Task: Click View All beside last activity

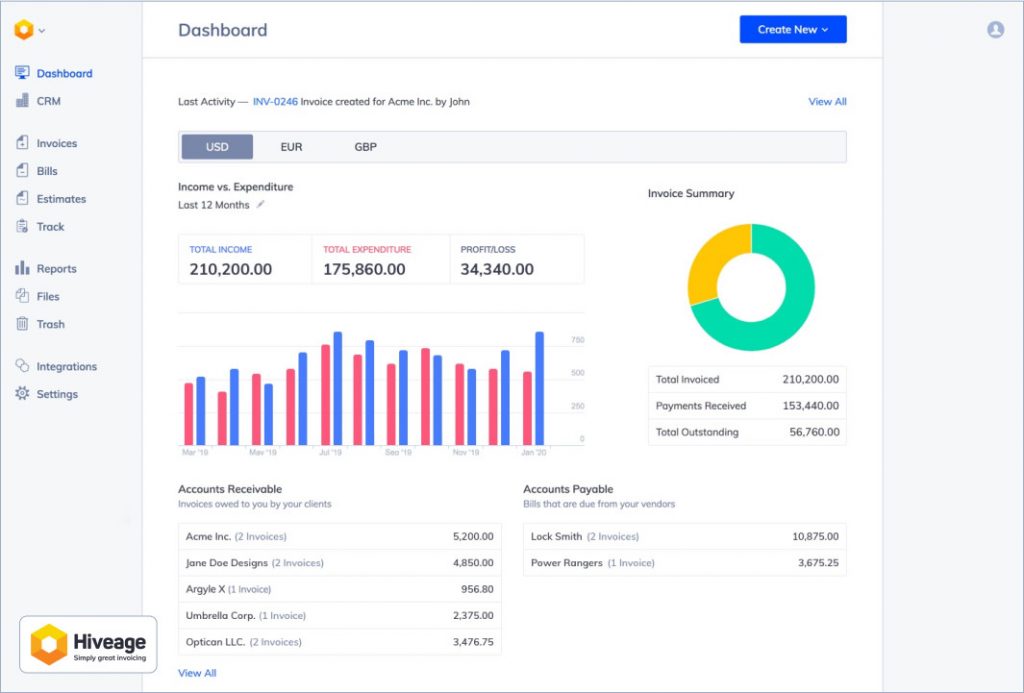Action: point(827,102)
